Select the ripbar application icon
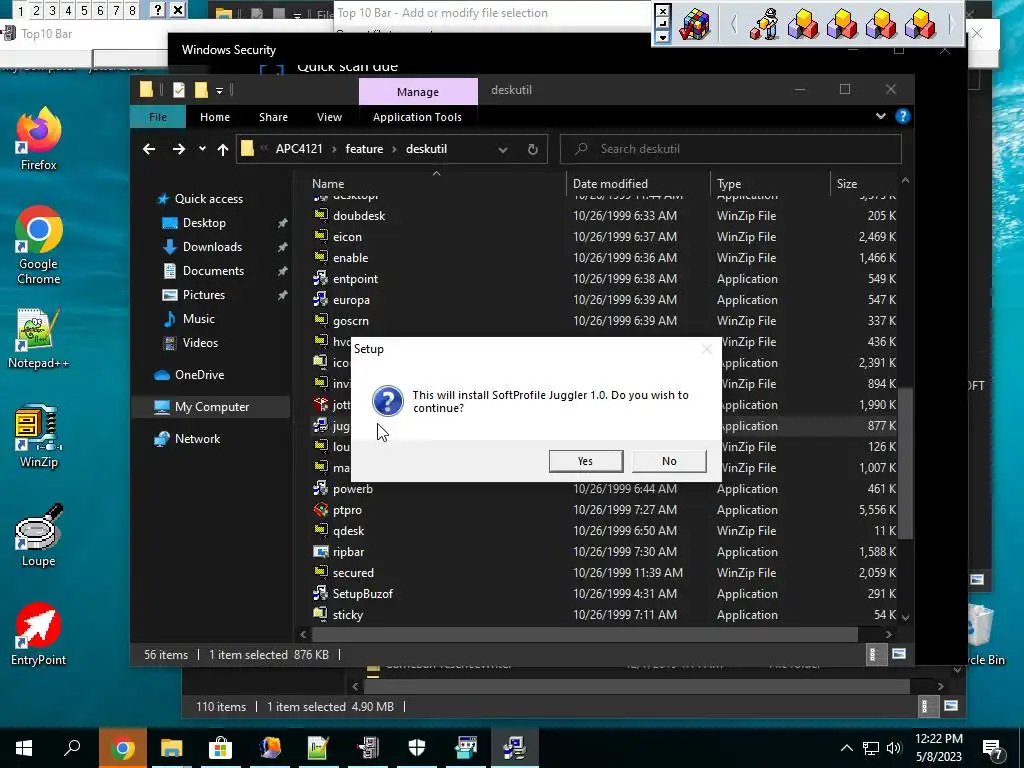 point(320,552)
